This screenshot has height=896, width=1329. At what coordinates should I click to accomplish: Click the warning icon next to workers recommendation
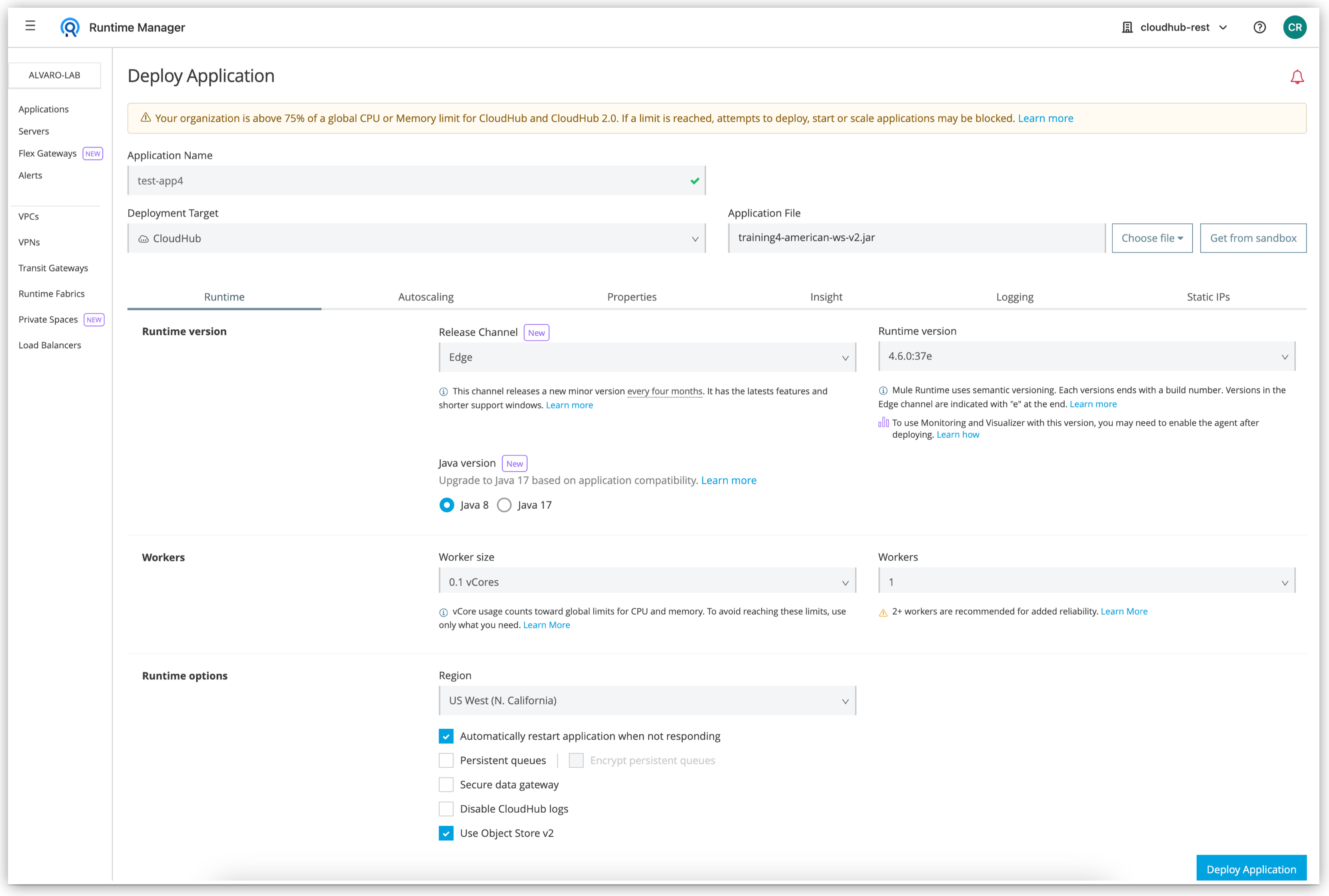coord(882,611)
